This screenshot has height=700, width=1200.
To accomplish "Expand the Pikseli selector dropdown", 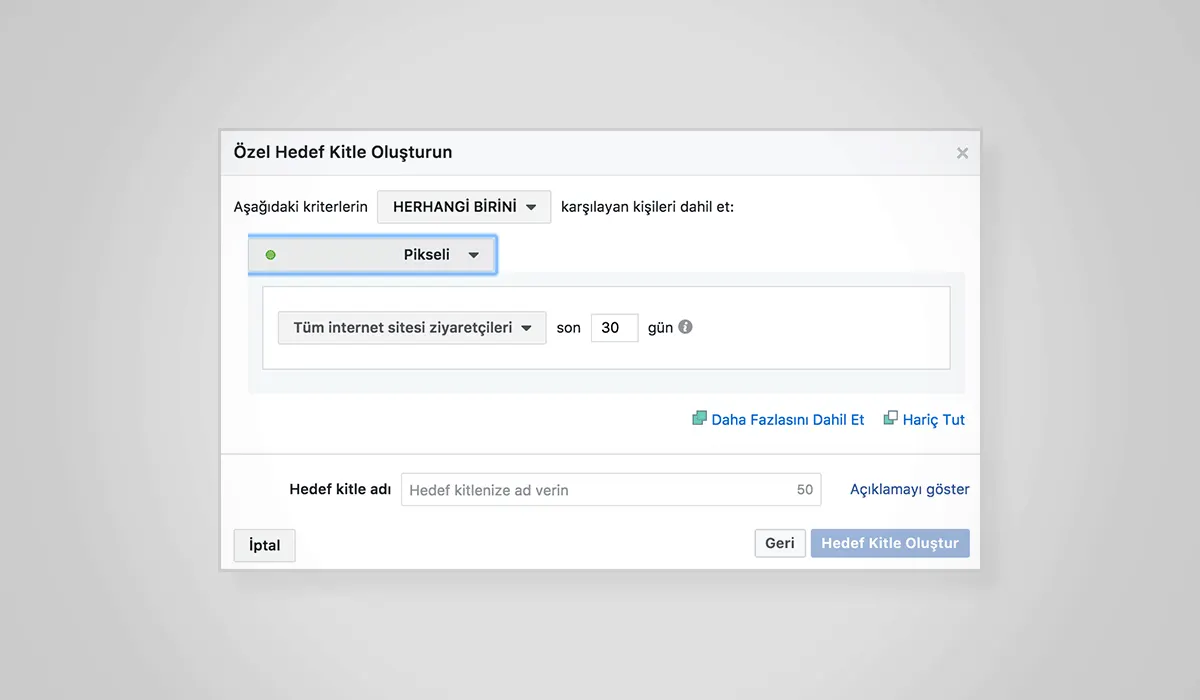I will 372,255.
